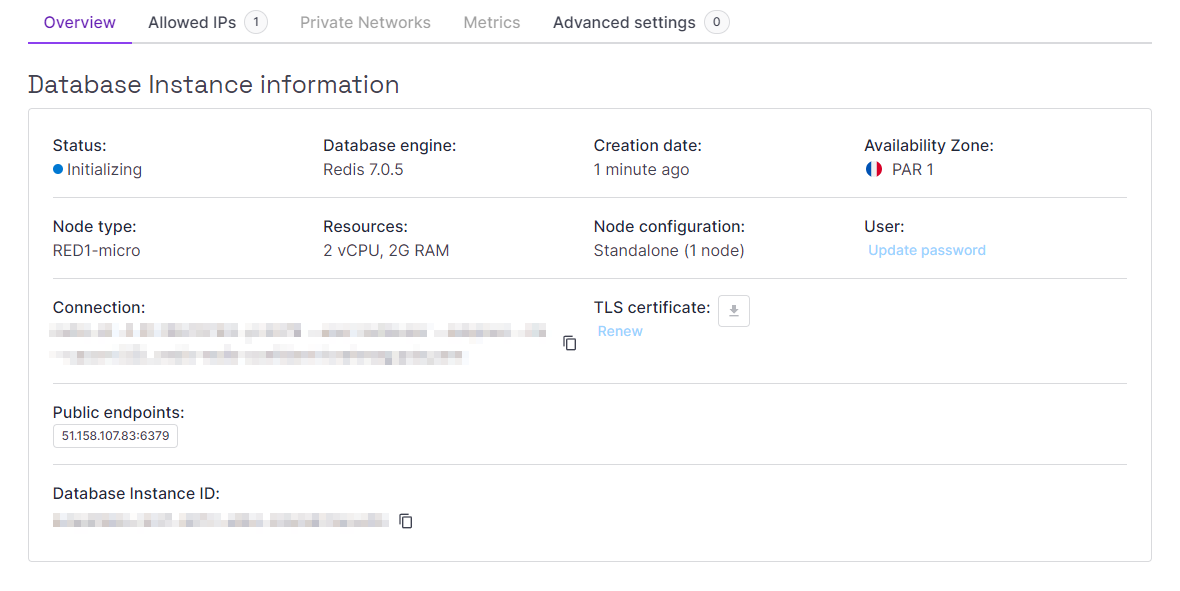Return to the Overview tab
Viewport: 1180px width, 591px height.
click(79, 21)
